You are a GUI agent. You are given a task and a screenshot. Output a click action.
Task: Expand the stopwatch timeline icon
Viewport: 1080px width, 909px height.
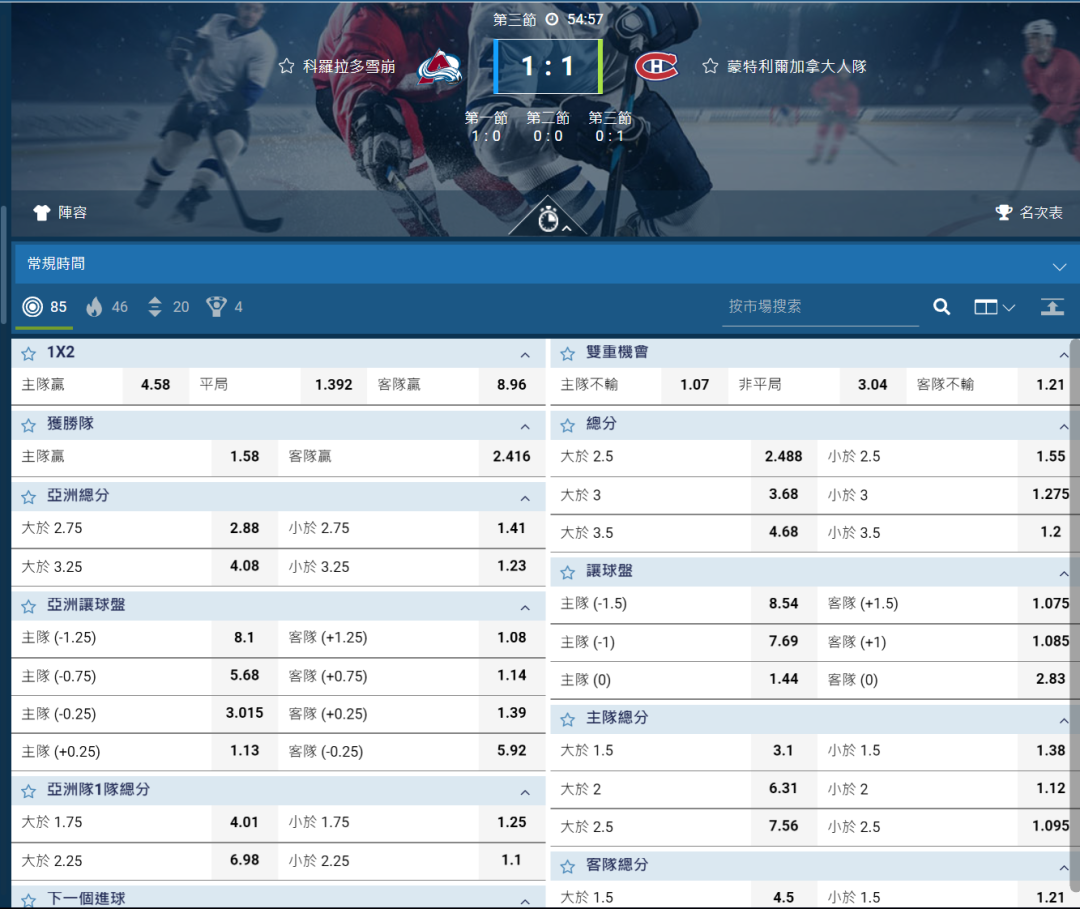548,220
